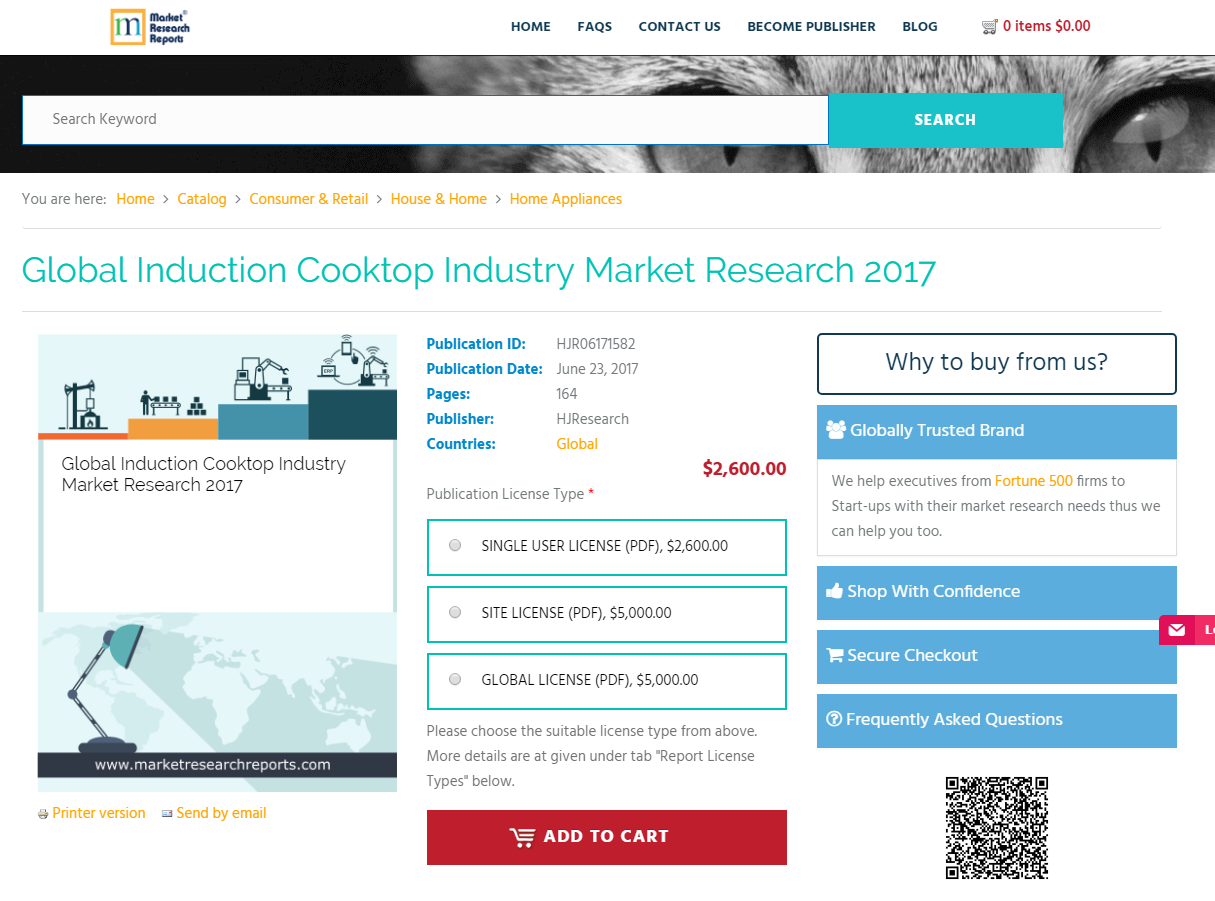Go to Home breadcrumb link
1215x901 pixels.
click(x=135, y=199)
